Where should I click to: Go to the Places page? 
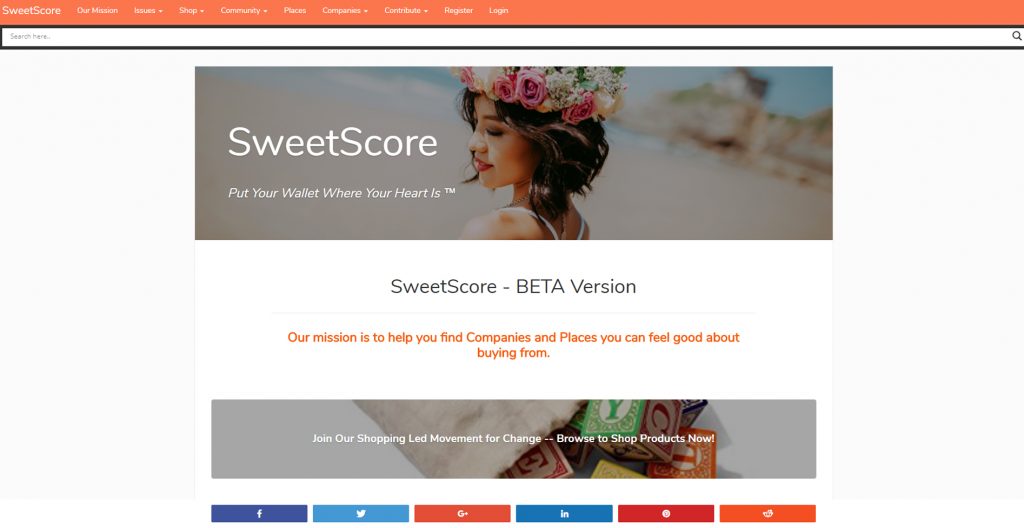click(x=295, y=10)
